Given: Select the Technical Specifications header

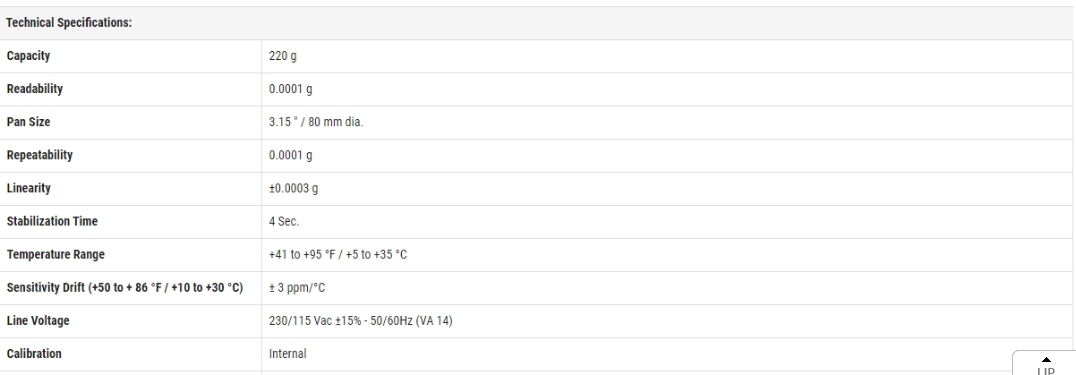Looking at the screenshot, I should (x=69, y=23).
